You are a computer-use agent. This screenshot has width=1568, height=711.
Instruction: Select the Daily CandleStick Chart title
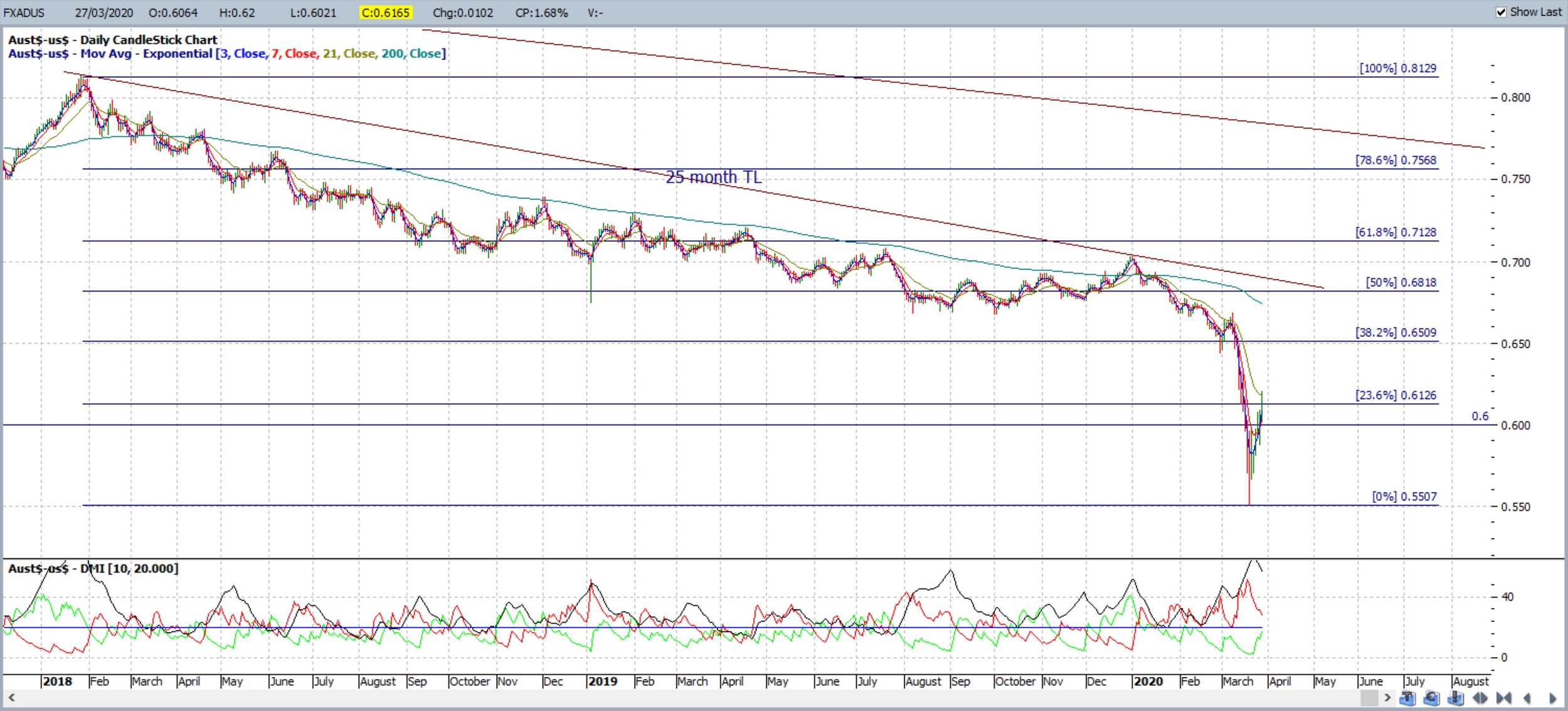(x=113, y=39)
